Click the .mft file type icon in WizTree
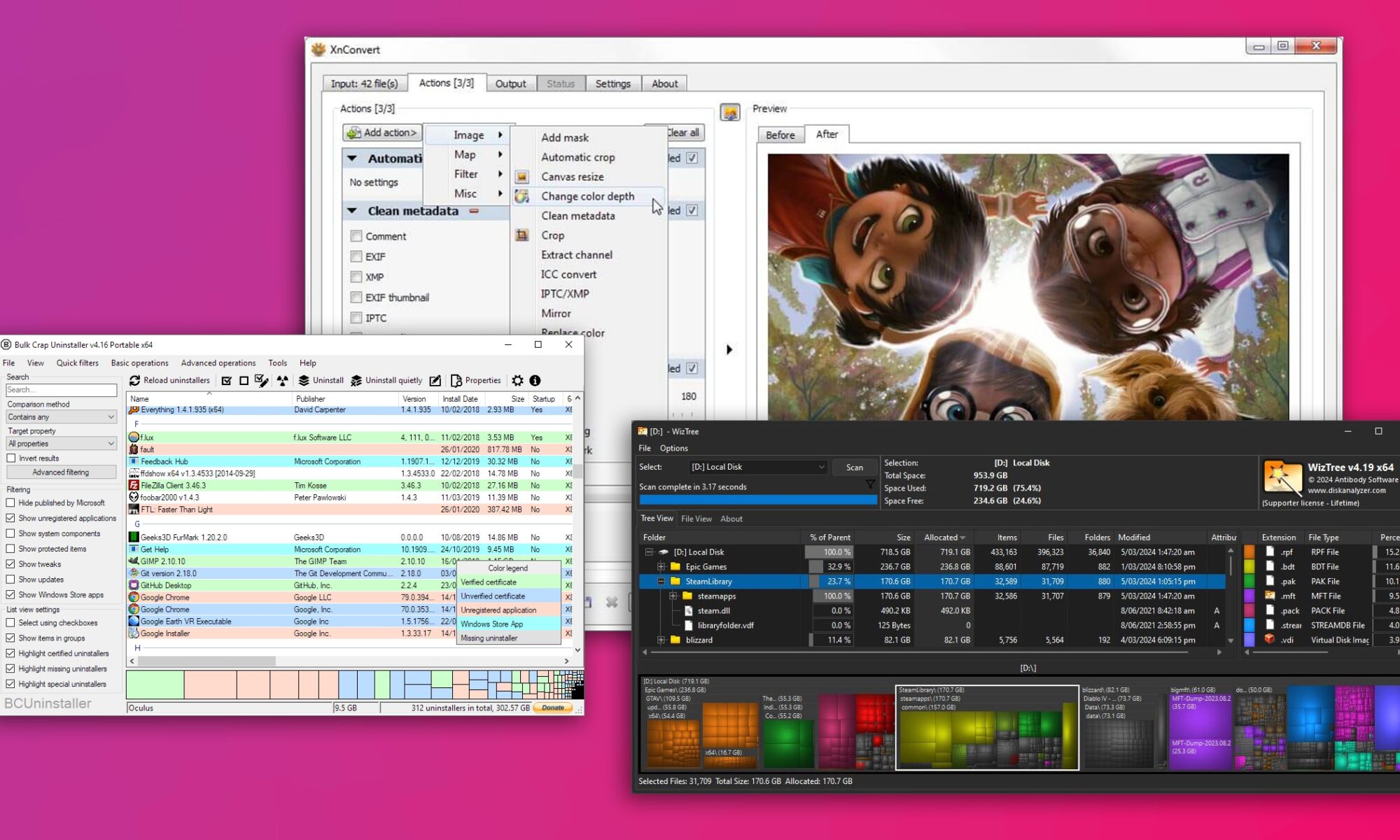 click(x=1270, y=595)
